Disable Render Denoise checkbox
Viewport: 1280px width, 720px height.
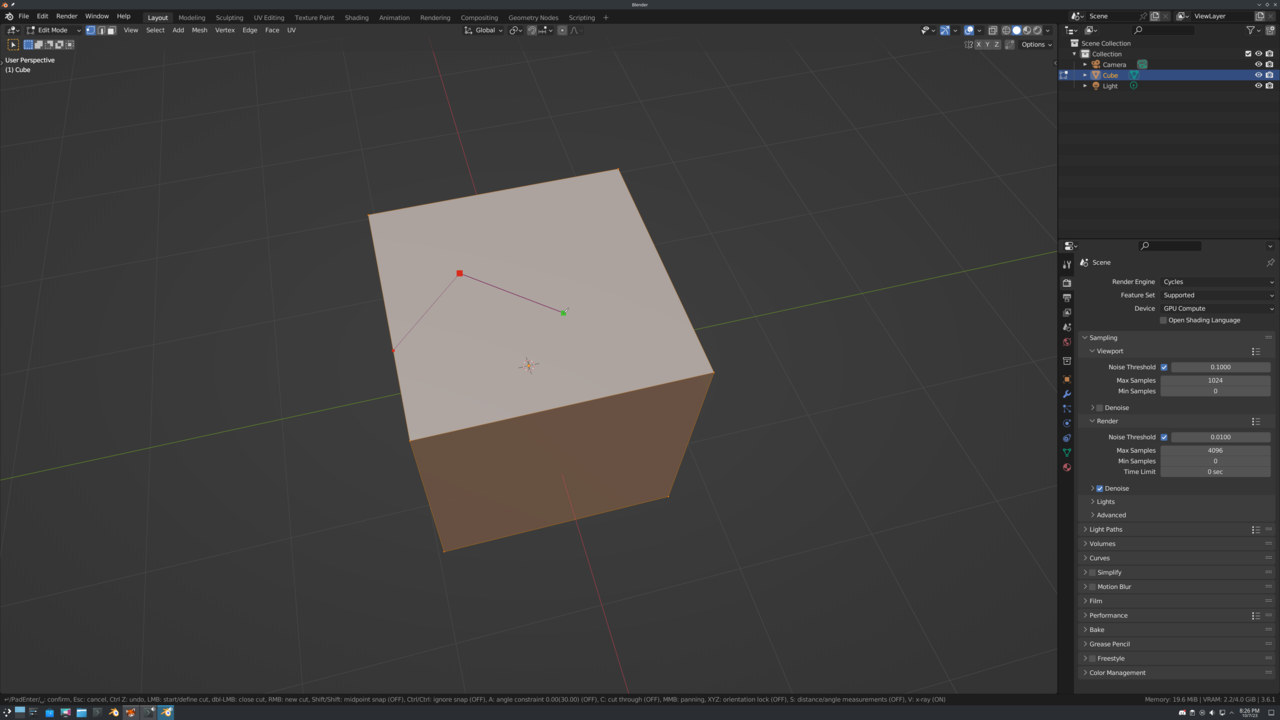pyautogui.click(x=1100, y=488)
